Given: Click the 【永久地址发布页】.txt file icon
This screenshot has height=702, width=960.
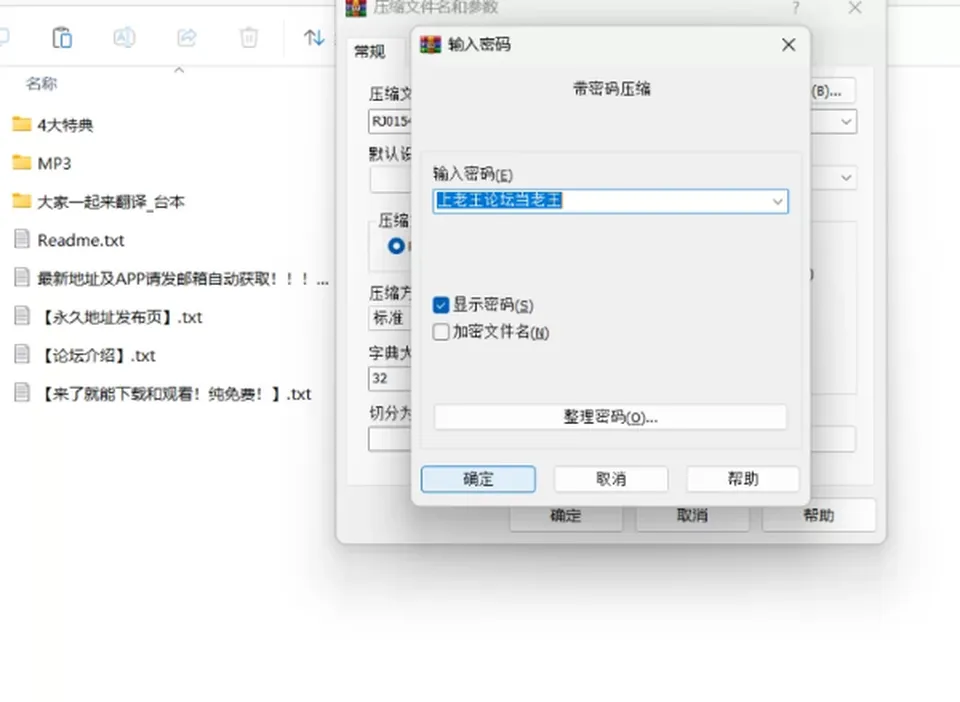Looking at the screenshot, I should [x=21, y=316].
